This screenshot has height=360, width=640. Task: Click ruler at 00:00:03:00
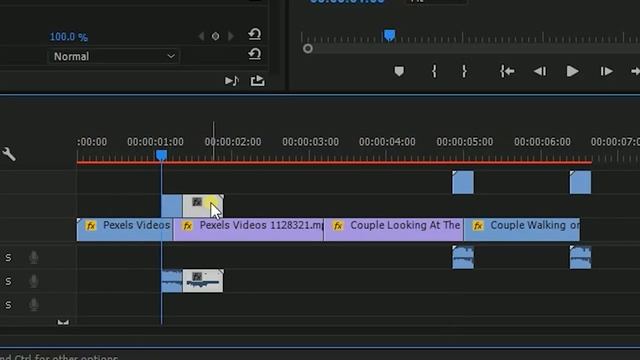click(310, 142)
